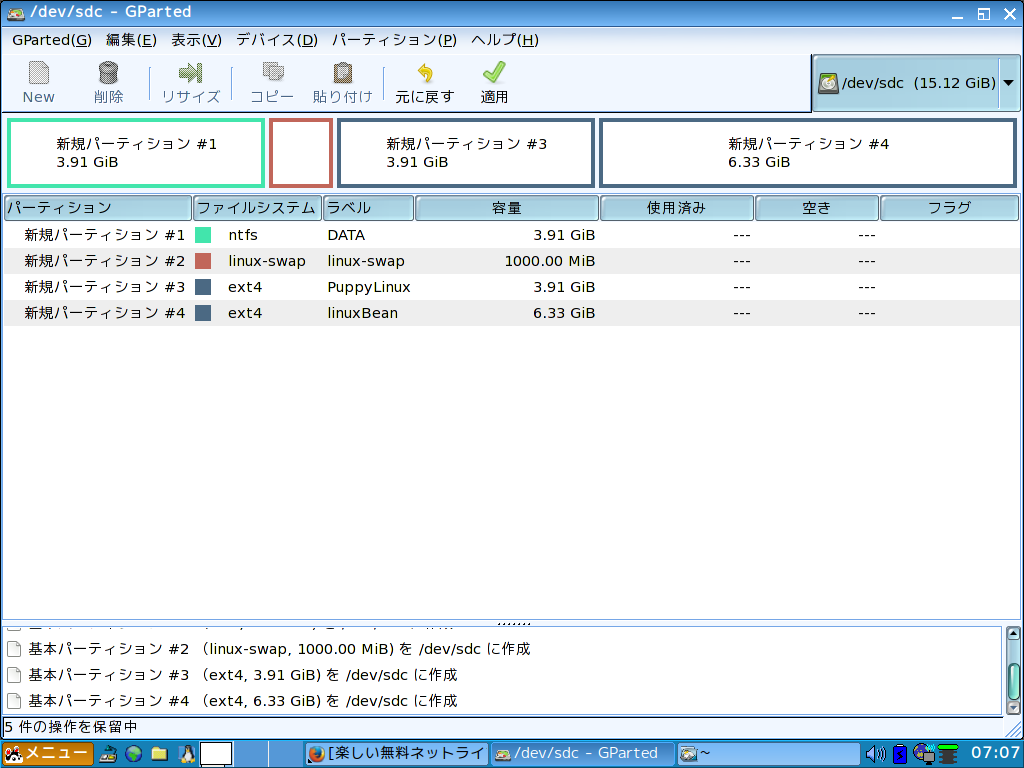Click the コピー copy icon
Screen dimensions: 1024x768
[272, 72]
